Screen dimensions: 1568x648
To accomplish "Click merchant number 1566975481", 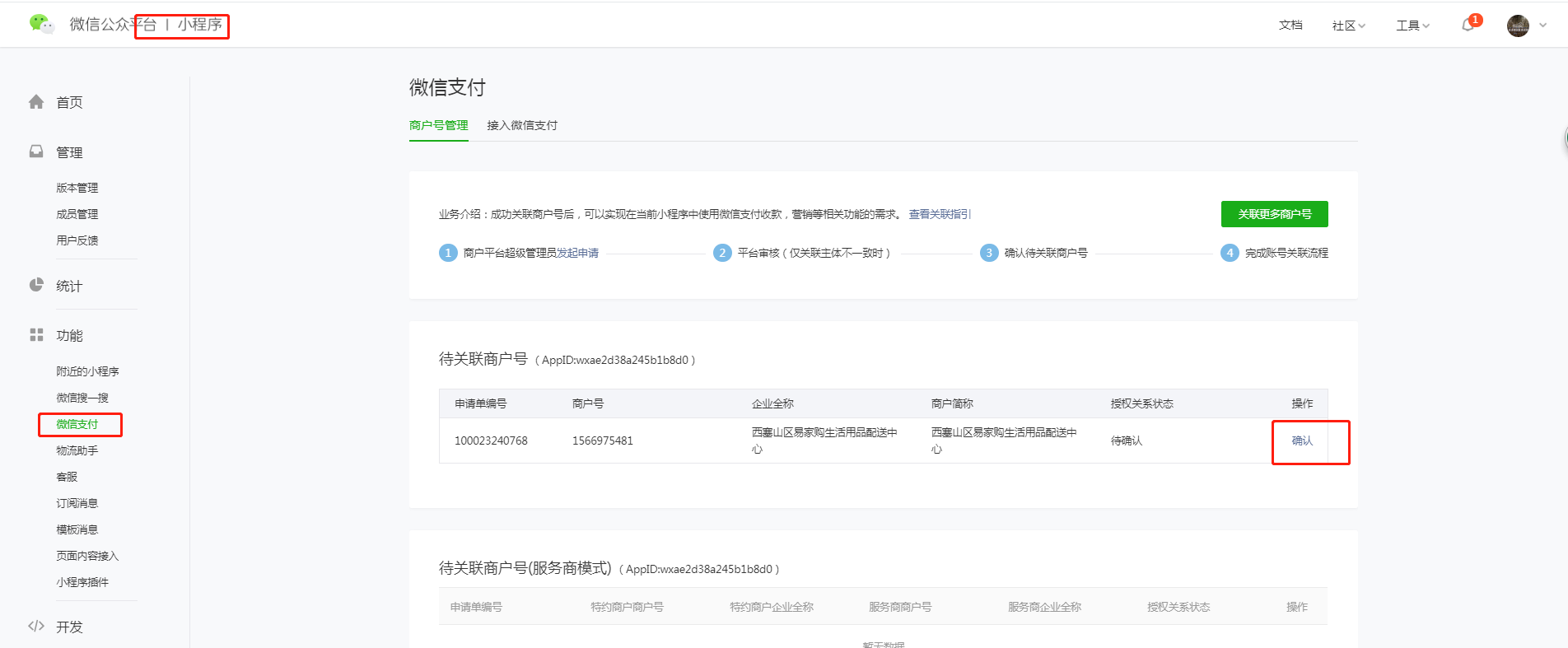I will [x=603, y=441].
